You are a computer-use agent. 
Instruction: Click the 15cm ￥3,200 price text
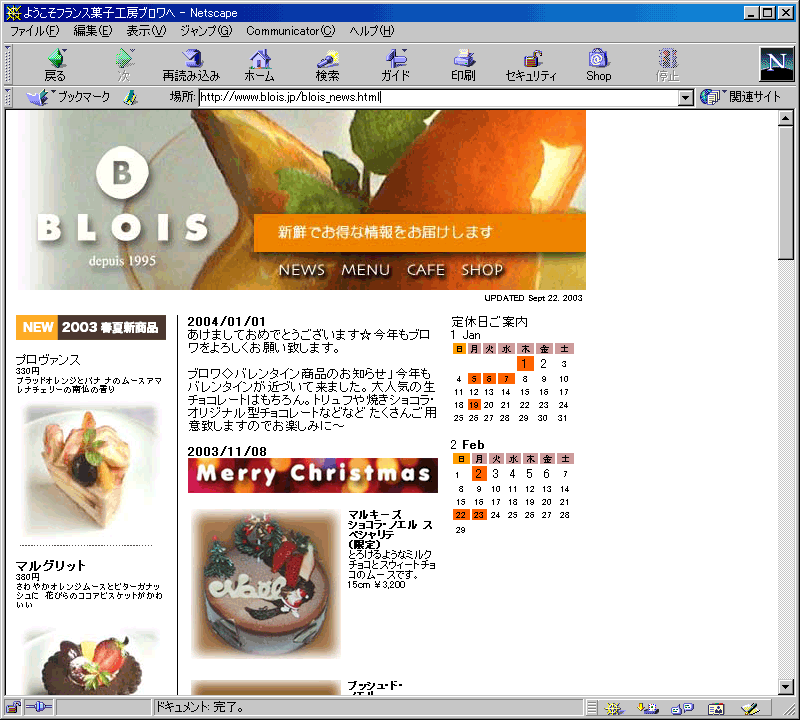(x=377, y=585)
